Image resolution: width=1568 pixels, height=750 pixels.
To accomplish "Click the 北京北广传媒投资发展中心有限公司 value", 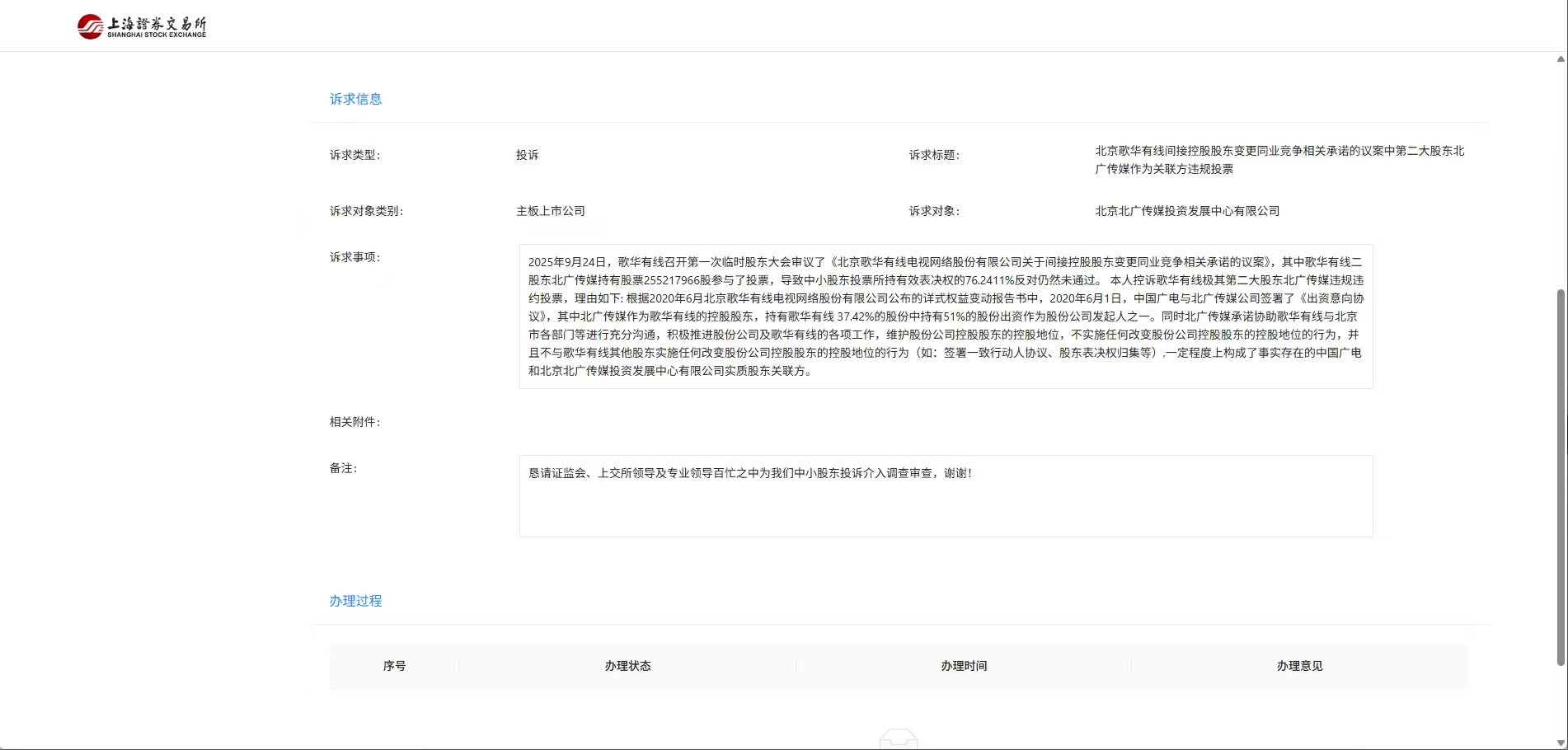I will pos(1187,211).
